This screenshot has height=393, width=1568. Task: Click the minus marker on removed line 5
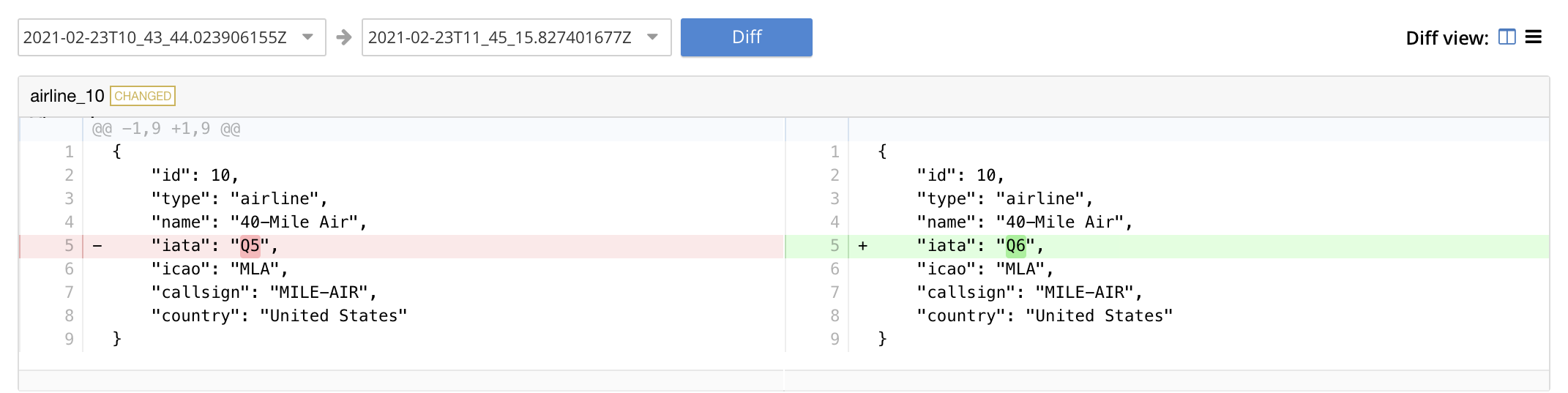click(x=97, y=246)
